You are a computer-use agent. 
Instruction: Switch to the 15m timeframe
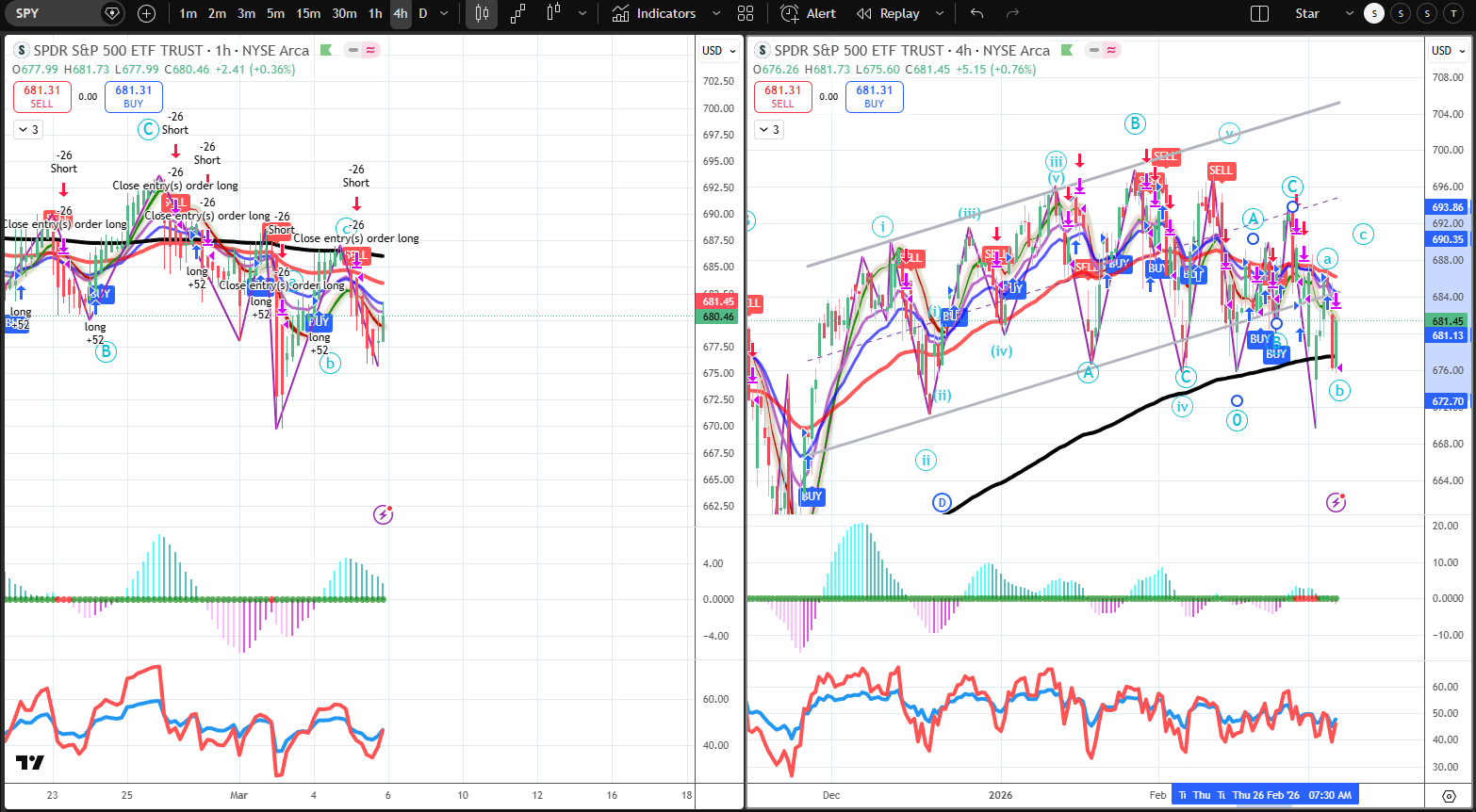[308, 13]
